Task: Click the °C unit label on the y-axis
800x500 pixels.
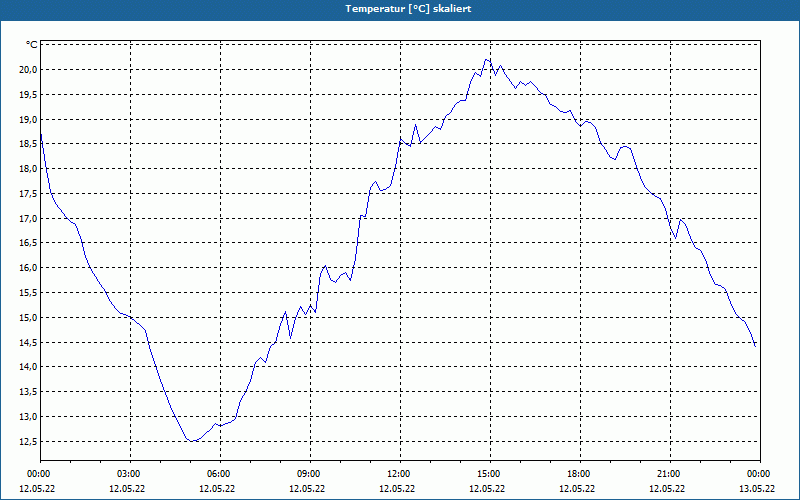Action: [x=32, y=45]
